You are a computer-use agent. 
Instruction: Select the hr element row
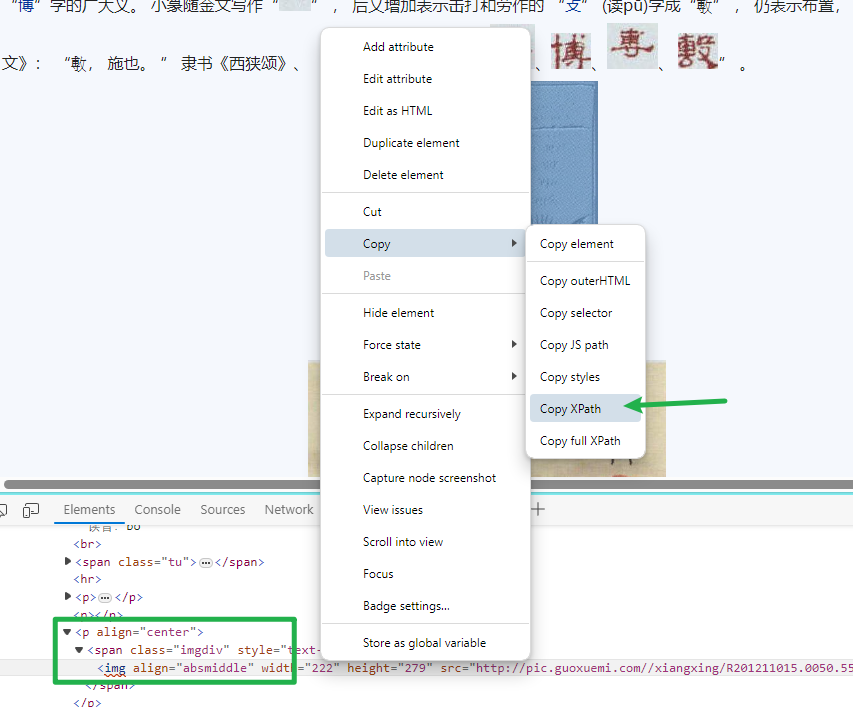[87, 579]
